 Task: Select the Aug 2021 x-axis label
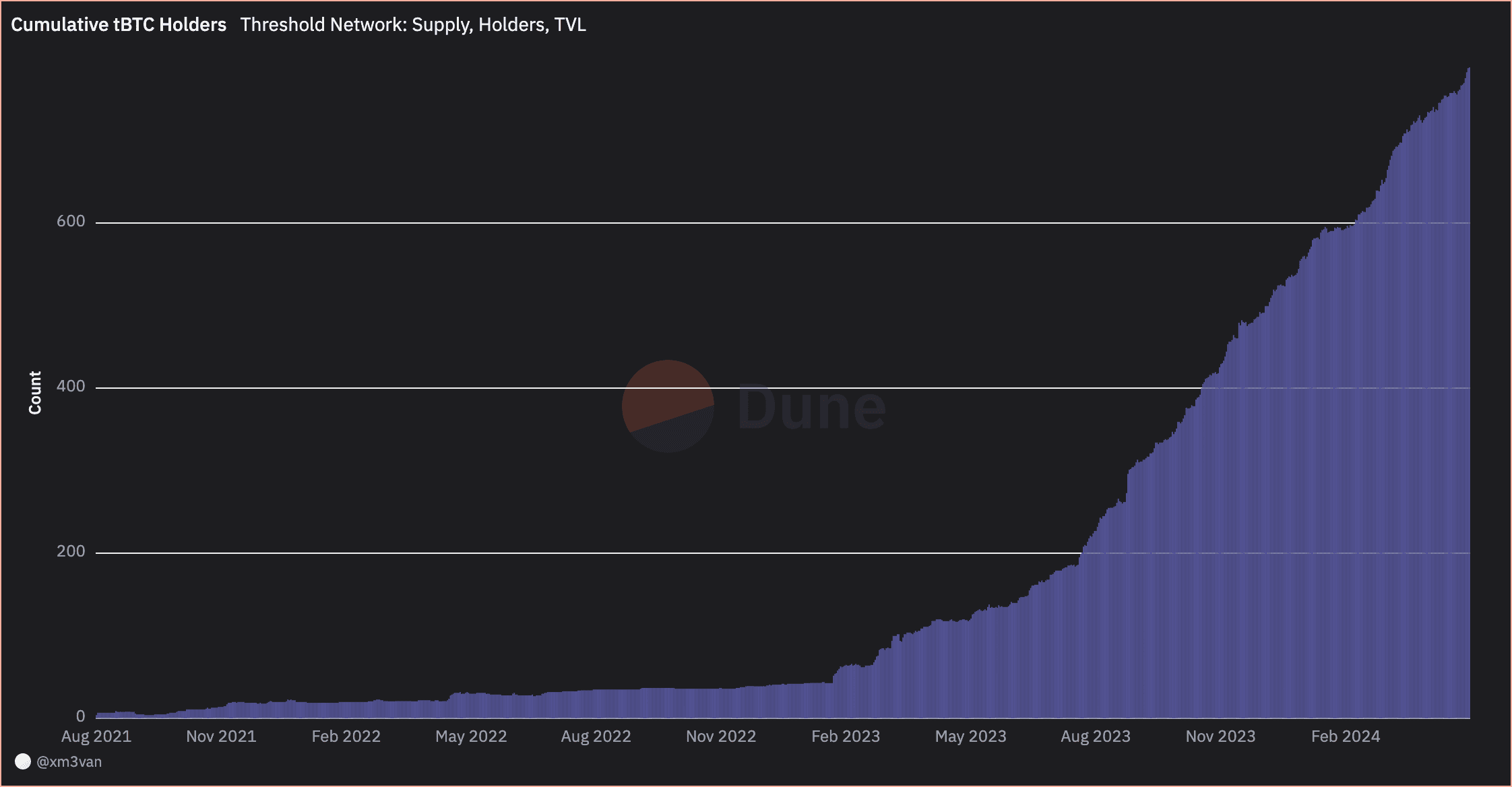(x=96, y=736)
